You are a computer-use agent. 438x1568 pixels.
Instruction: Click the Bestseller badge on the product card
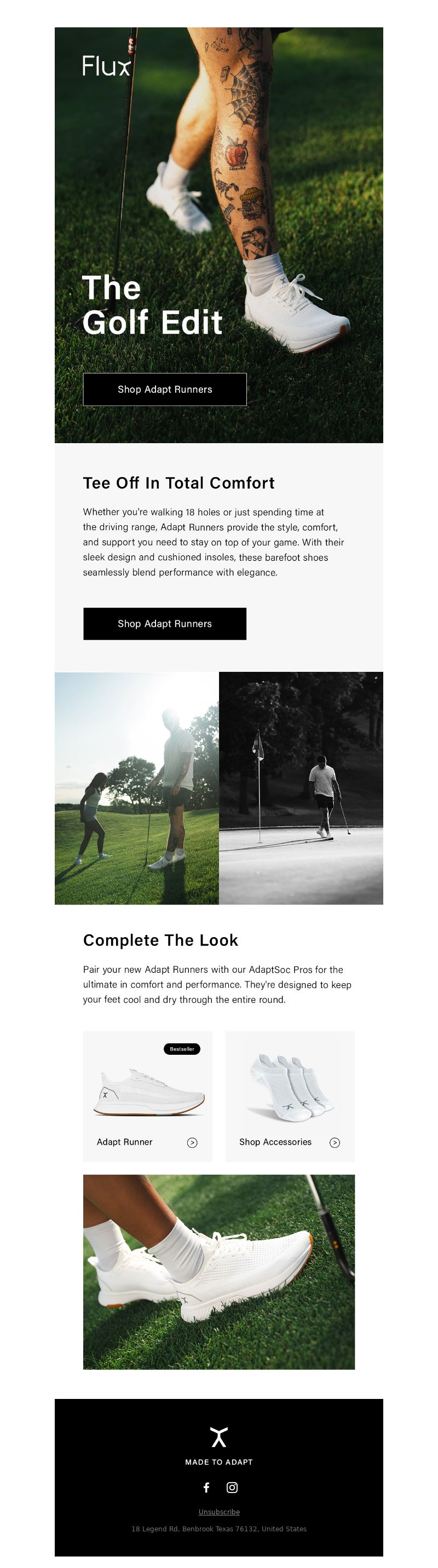coord(182,1049)
